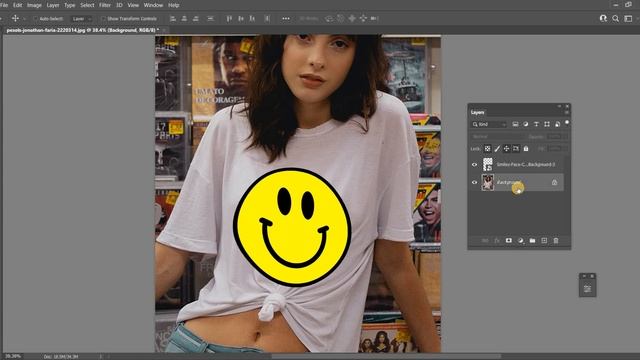This screenshot has width=640, height=360.
Task: Collapse the Layers panel
Action: coord(559,106)
